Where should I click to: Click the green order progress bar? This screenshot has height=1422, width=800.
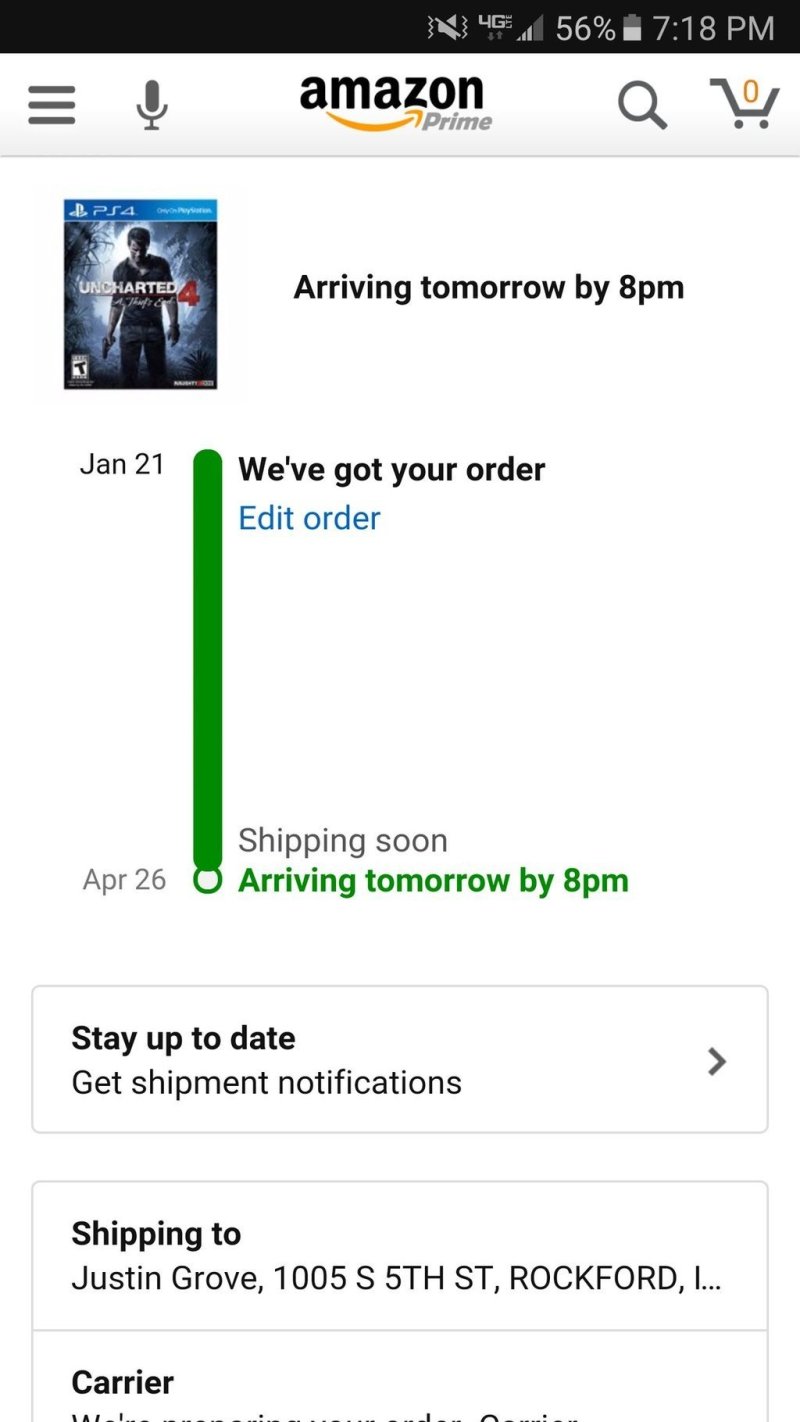pos(207,660)
